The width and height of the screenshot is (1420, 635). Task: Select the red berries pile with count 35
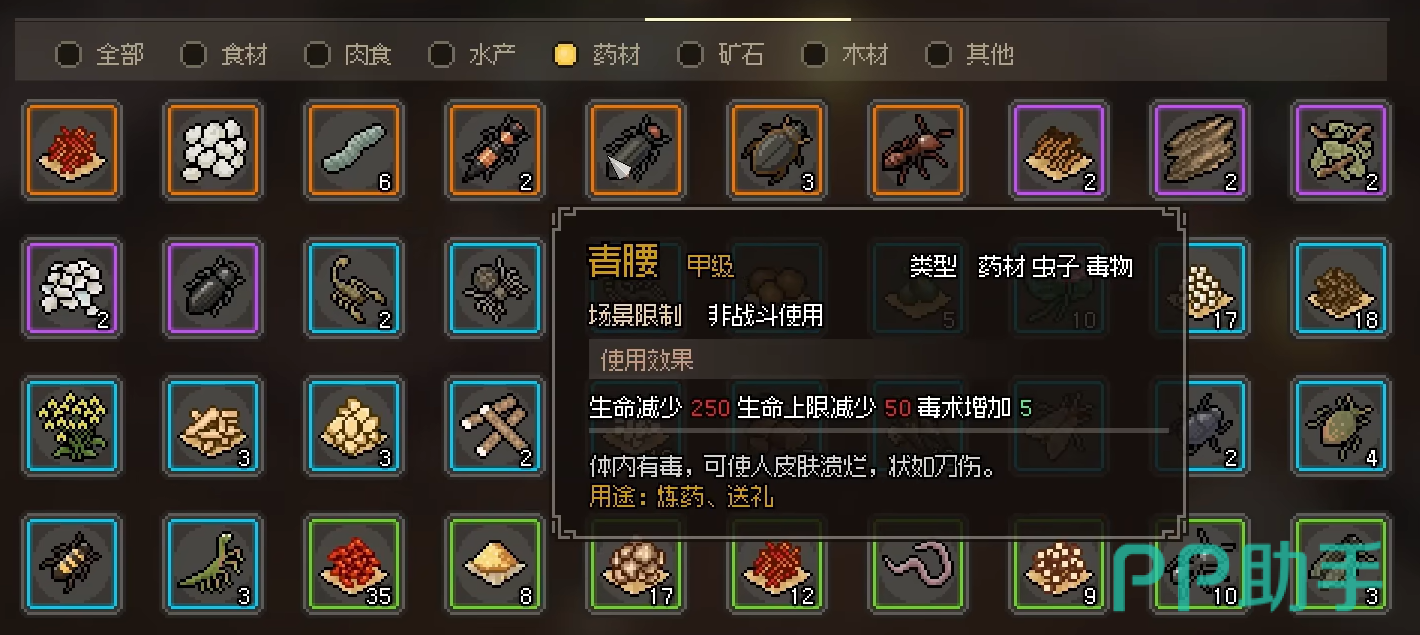(354, 563)
